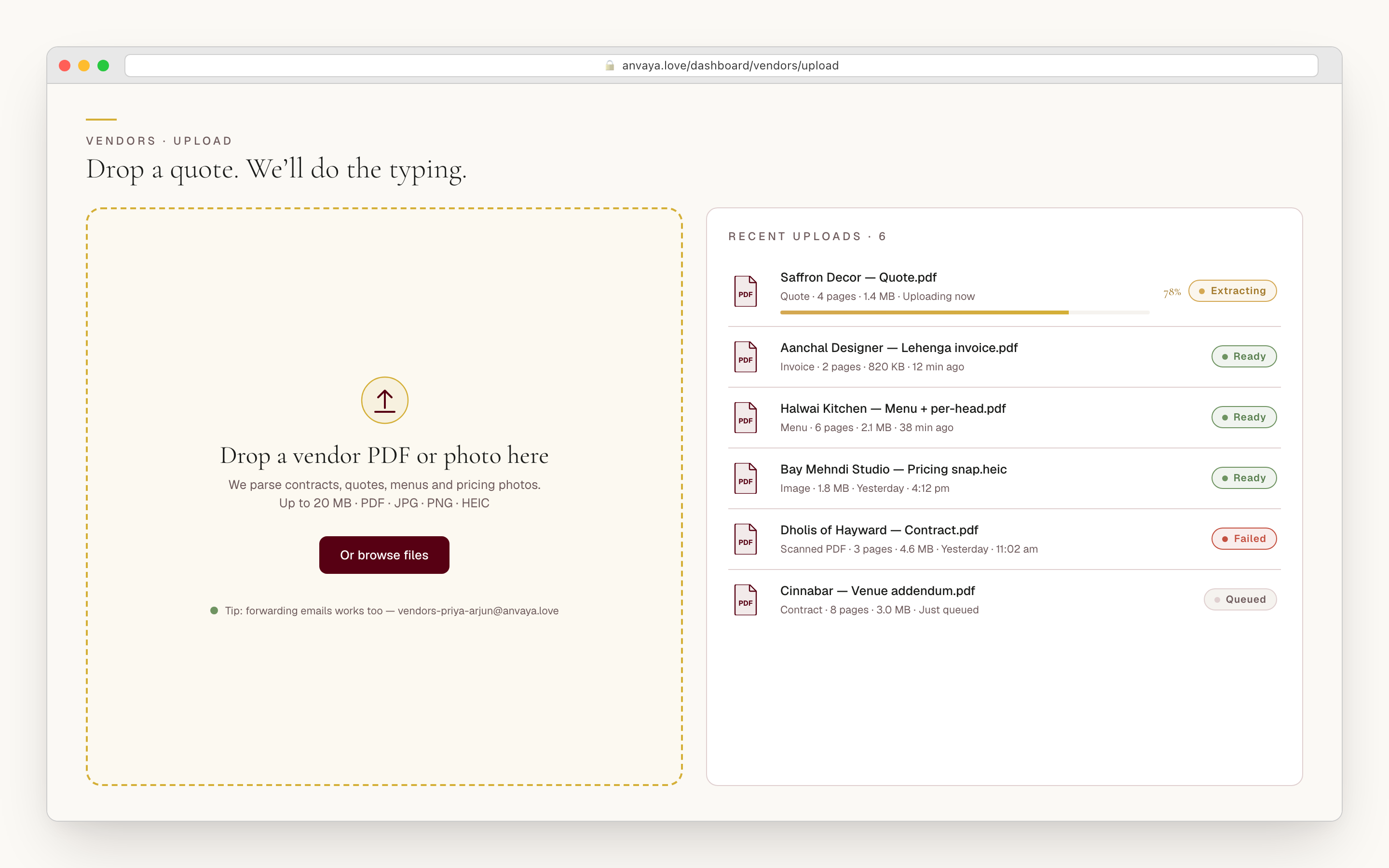Click Invoice · 2 pages · 820 KB details line
Image resolution: width=1389 pixels, height=868 pixels.
(x=872, y=367)
